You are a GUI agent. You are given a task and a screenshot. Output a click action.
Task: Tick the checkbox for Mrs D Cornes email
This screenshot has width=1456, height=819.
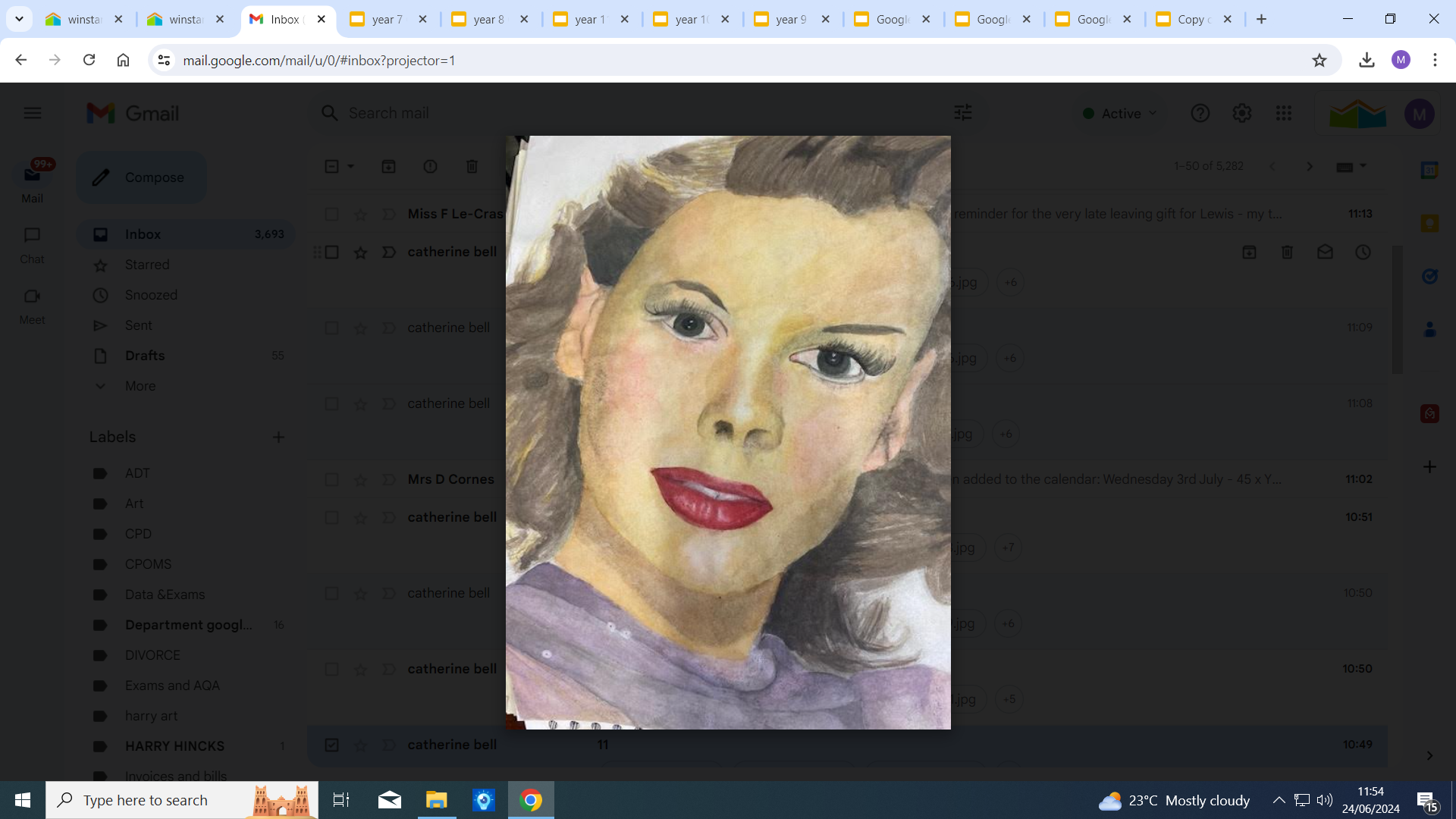(331, 479)
